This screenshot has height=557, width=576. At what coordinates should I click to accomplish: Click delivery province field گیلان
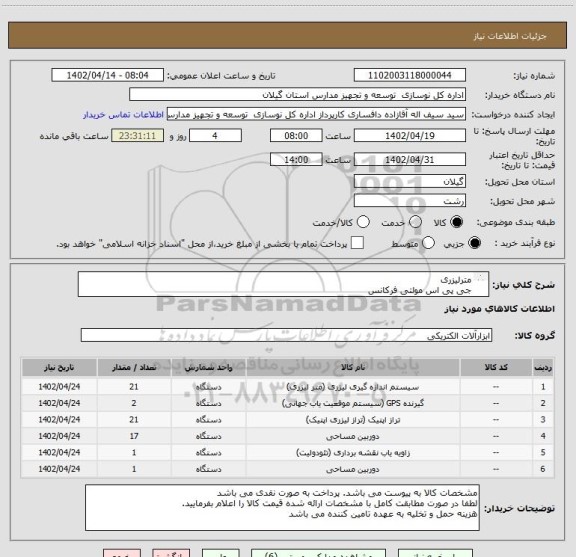pos(410,181)
